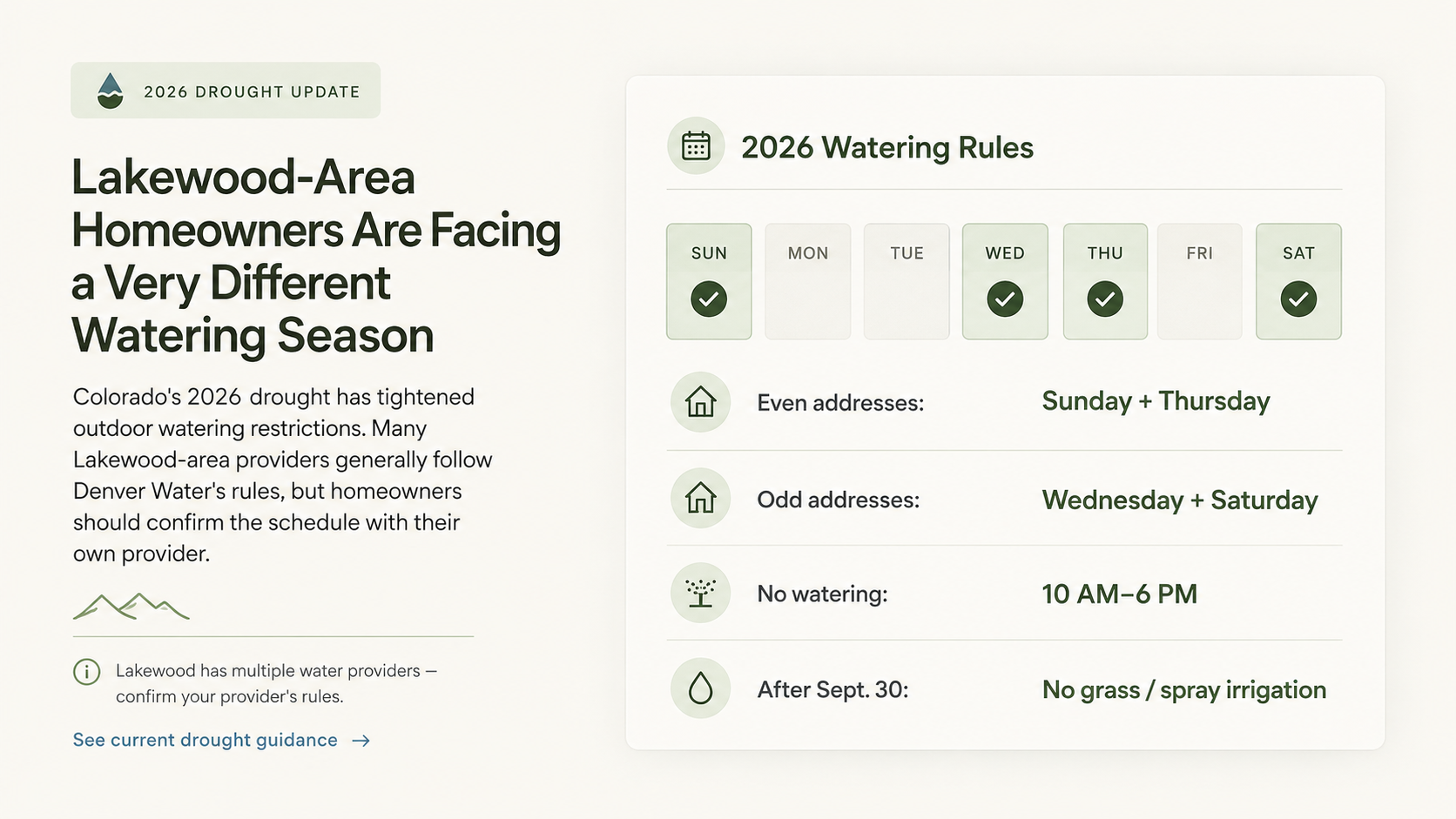Click the 2026 DROUGHT UPDATE badge text
1456x819 pixels.
tap(252, 92)
